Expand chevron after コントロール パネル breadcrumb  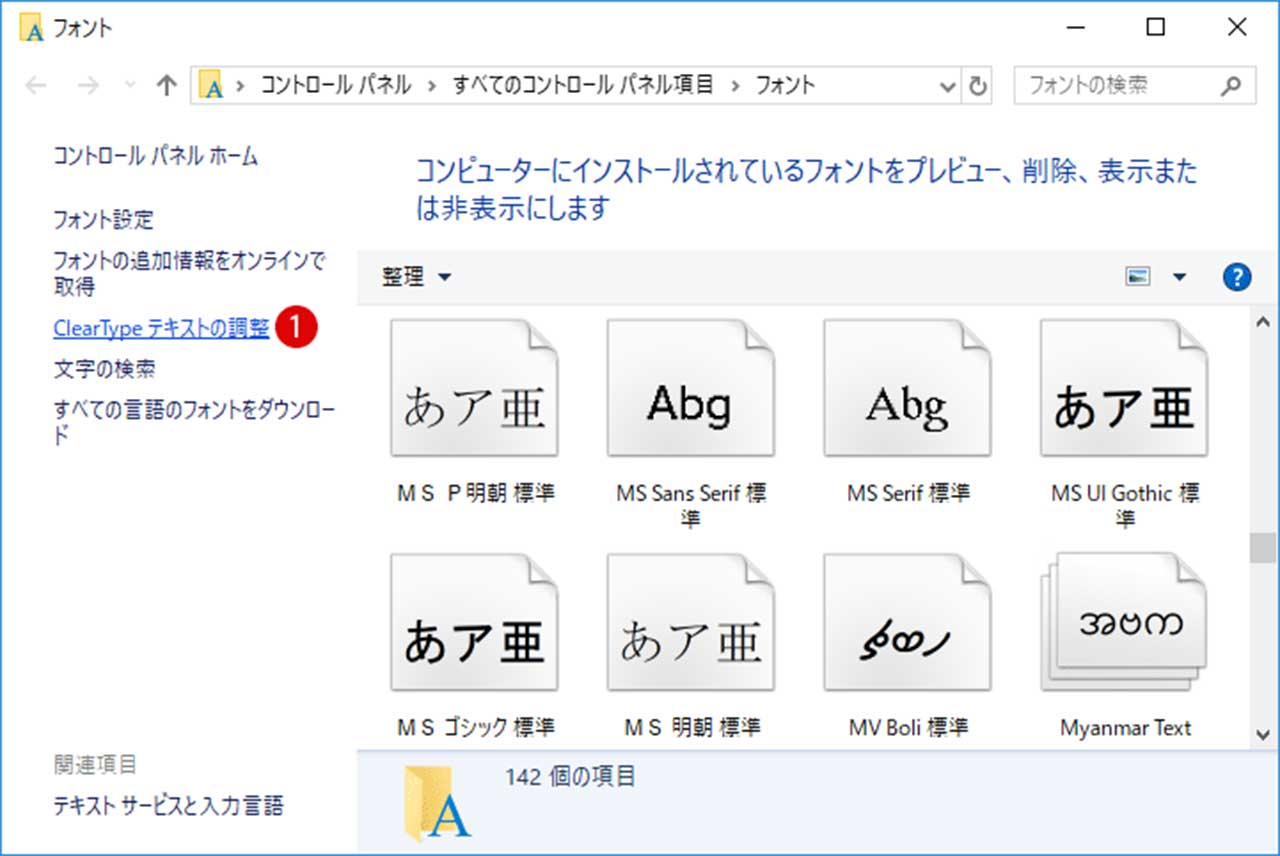click(432, 86)
